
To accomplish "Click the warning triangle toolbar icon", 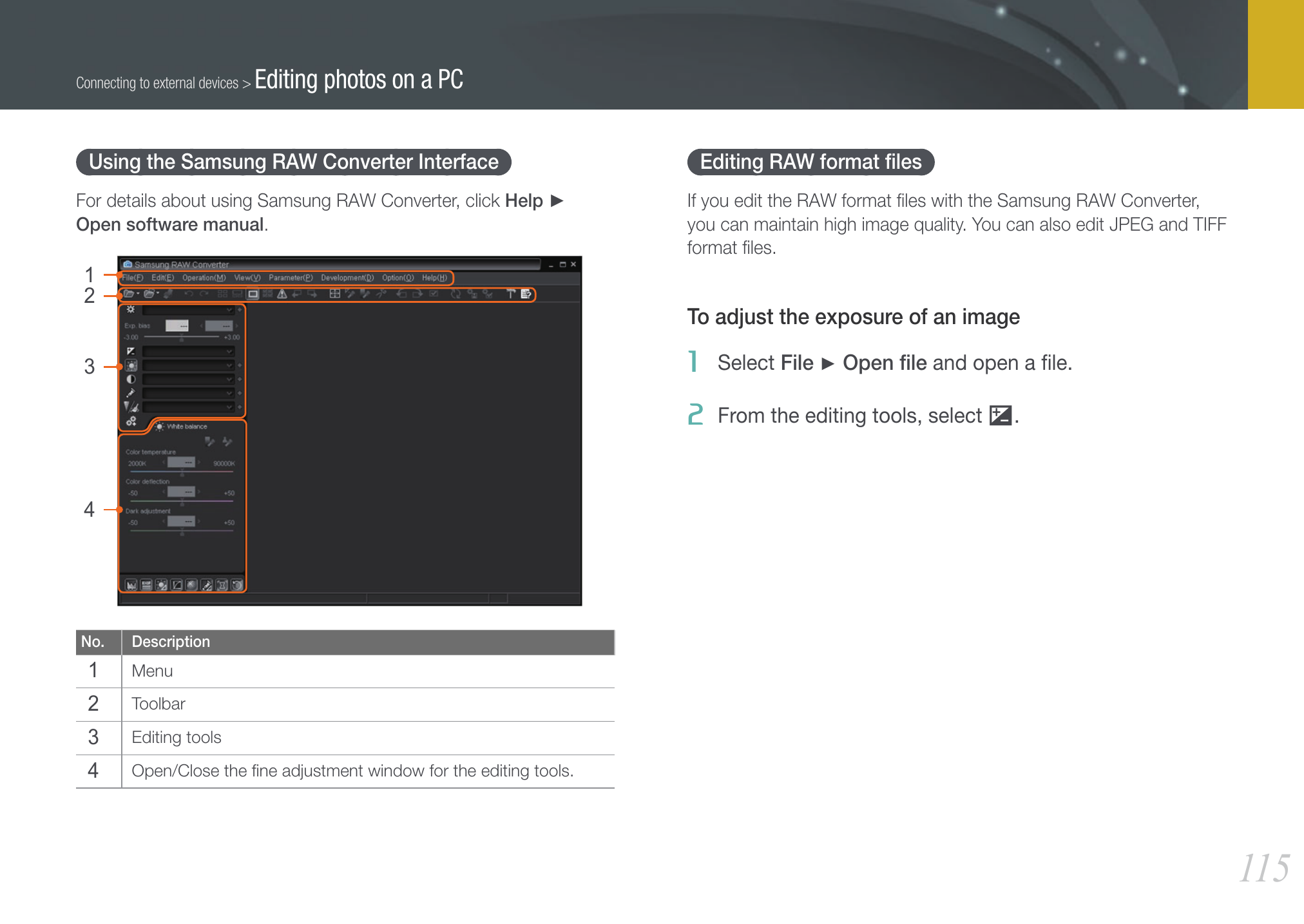I will click(x=282, y=294).
